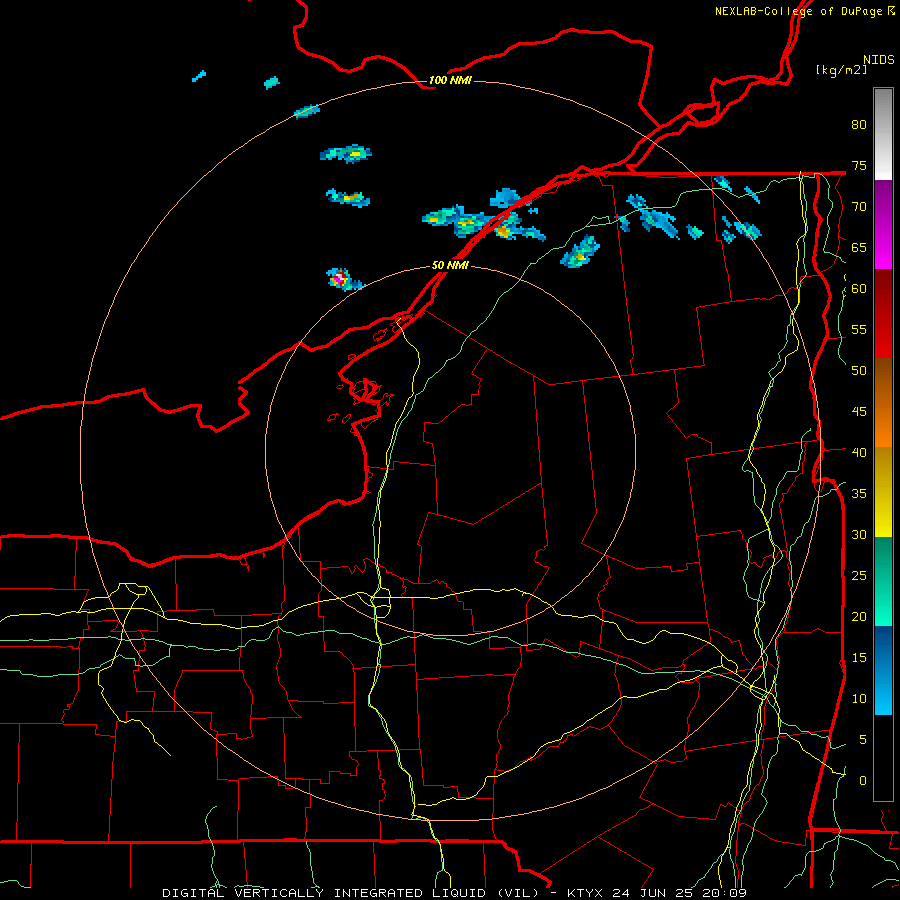This screenshot has height=900, width=900.
Task: Click the scale value 55
Action: [x=859, y=329]
